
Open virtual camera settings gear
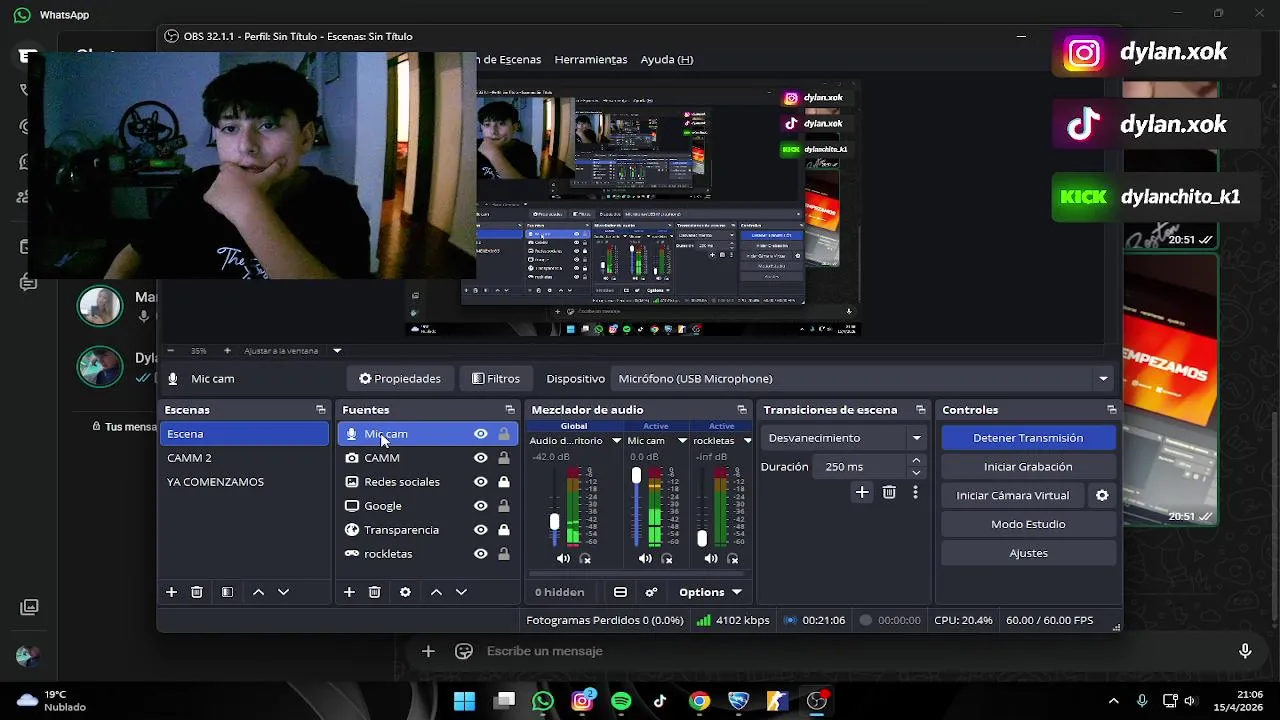pyautogui.click(x=1102, y=495)
